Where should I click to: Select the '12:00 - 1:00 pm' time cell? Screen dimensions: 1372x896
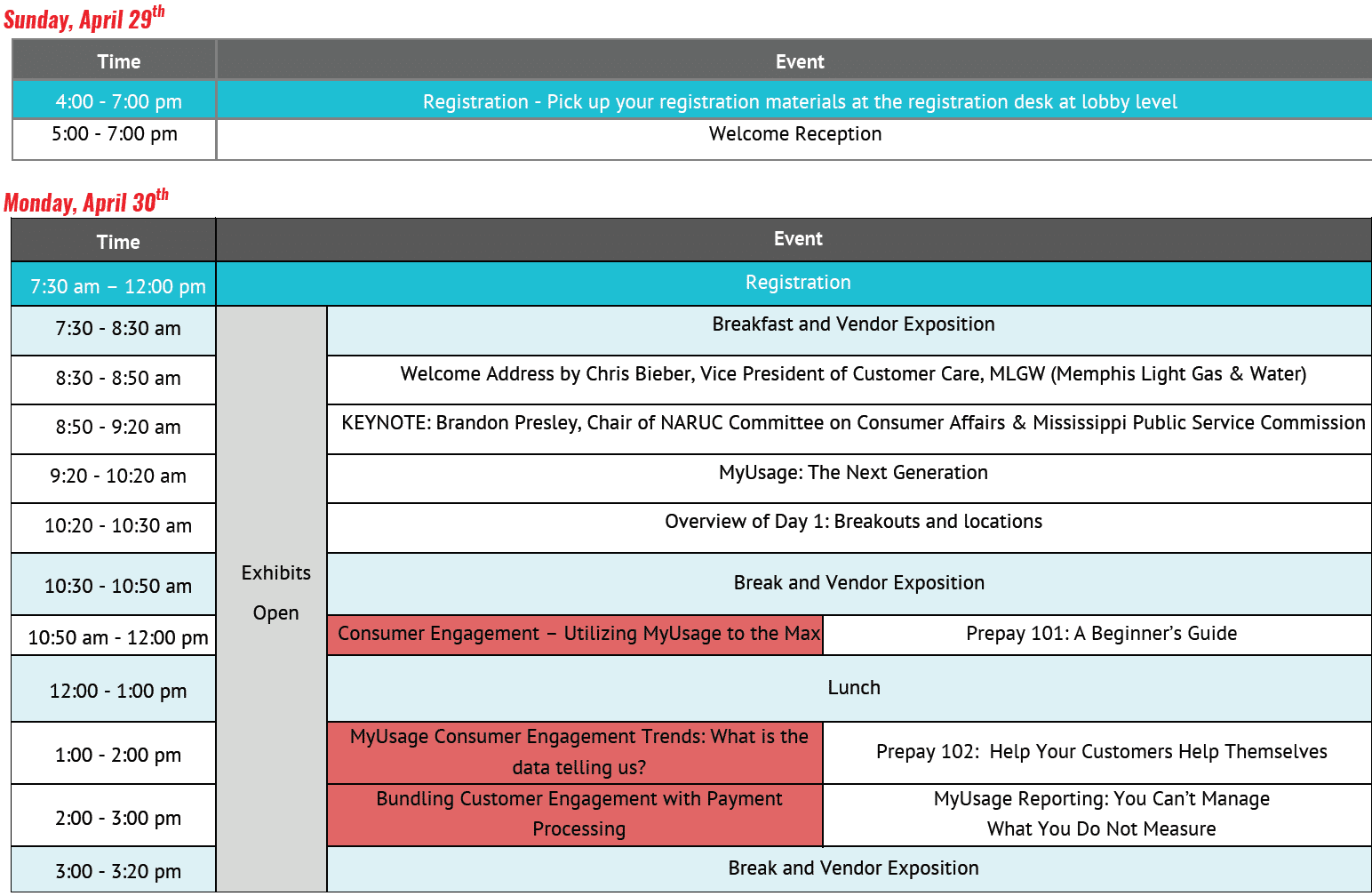click(114, 689)
